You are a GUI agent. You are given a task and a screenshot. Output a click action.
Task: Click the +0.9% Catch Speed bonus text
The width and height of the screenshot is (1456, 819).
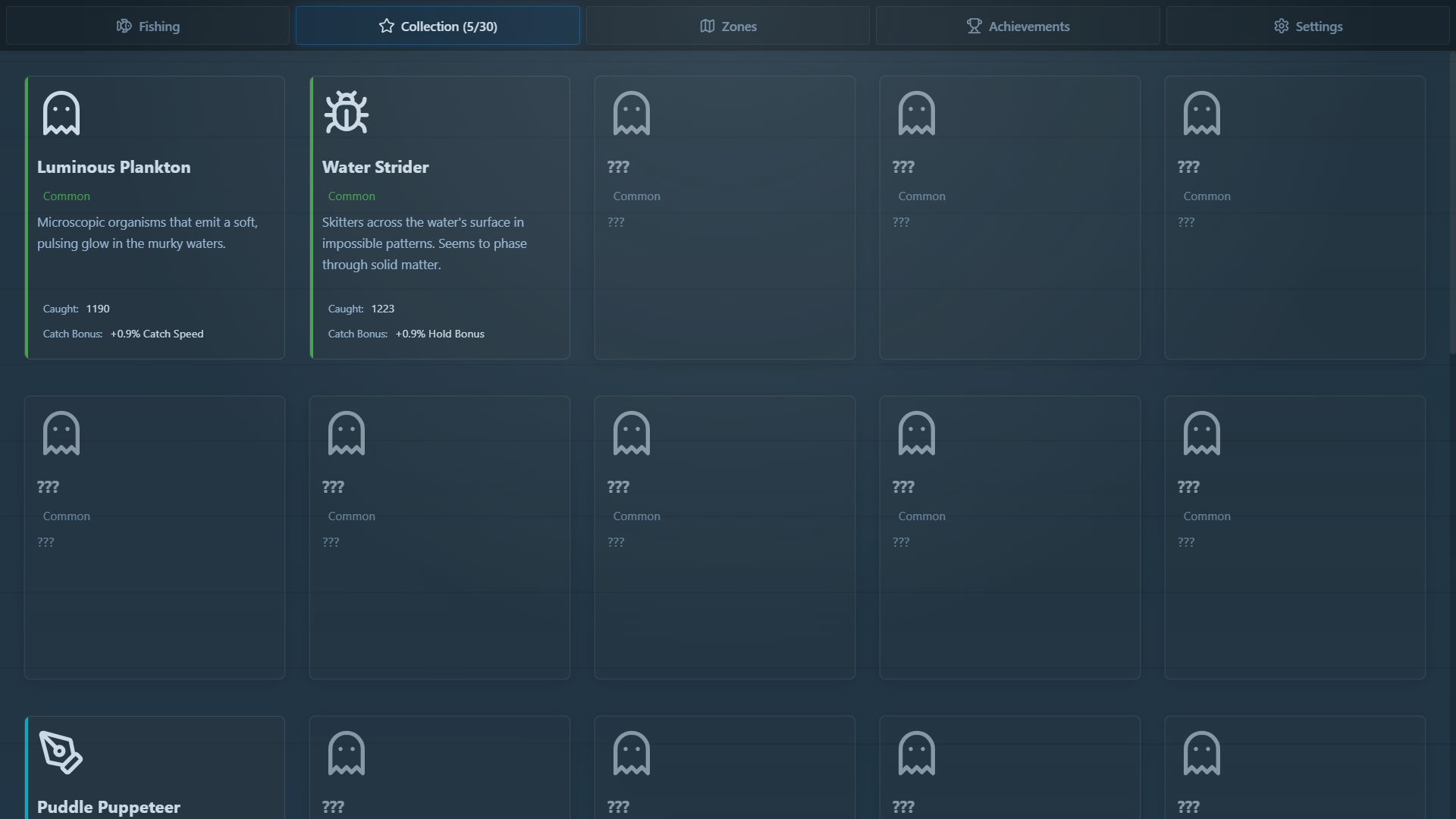[157, 334]
